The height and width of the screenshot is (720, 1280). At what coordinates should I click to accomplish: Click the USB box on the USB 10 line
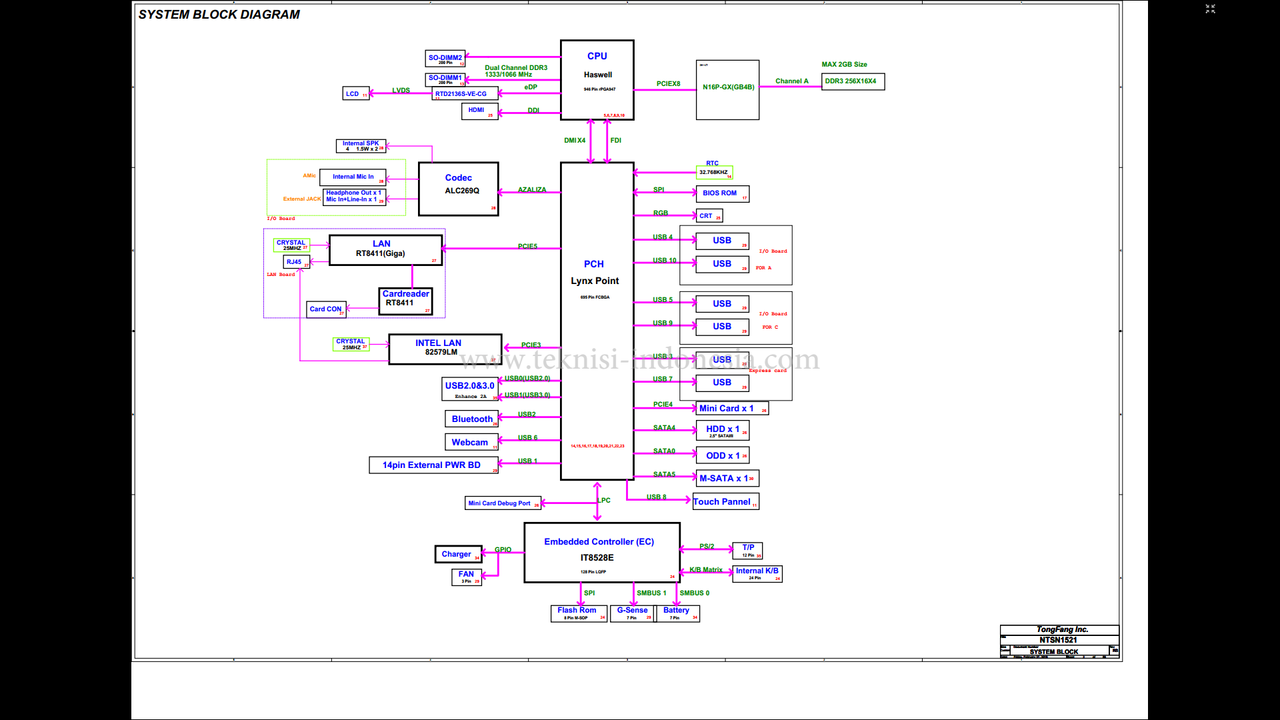click(x=722, y=264)
